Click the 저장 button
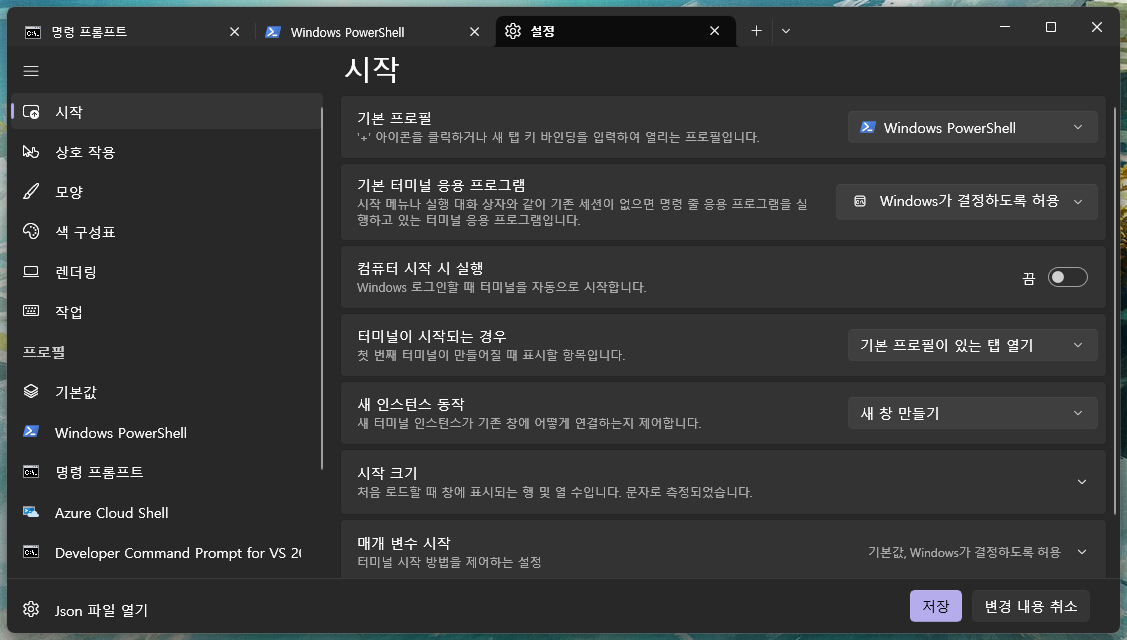Image resolution: width=1127 pixels, height=640 pixels. click(x=936, y=606)
